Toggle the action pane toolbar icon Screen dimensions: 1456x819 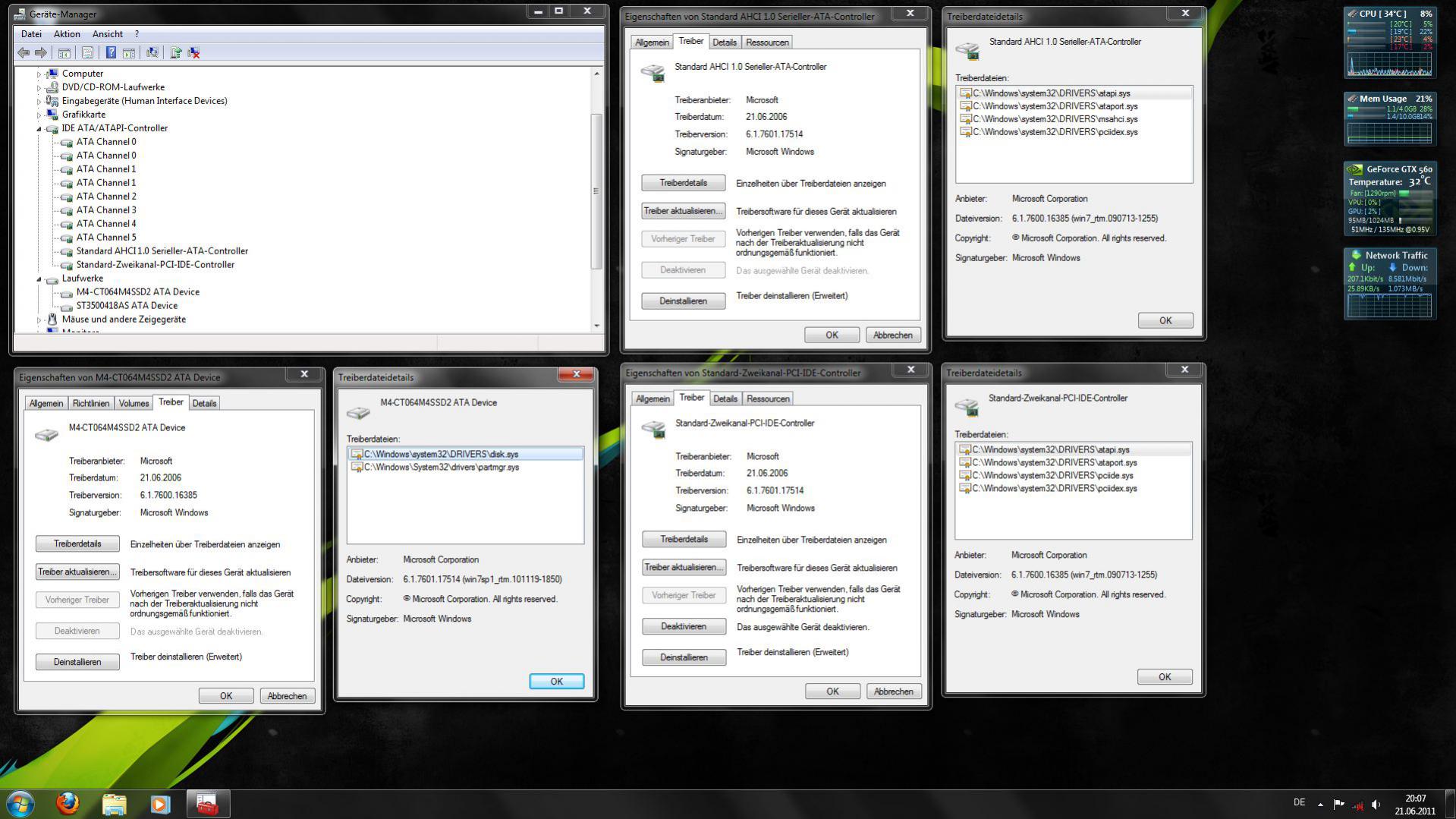point(129,52)
